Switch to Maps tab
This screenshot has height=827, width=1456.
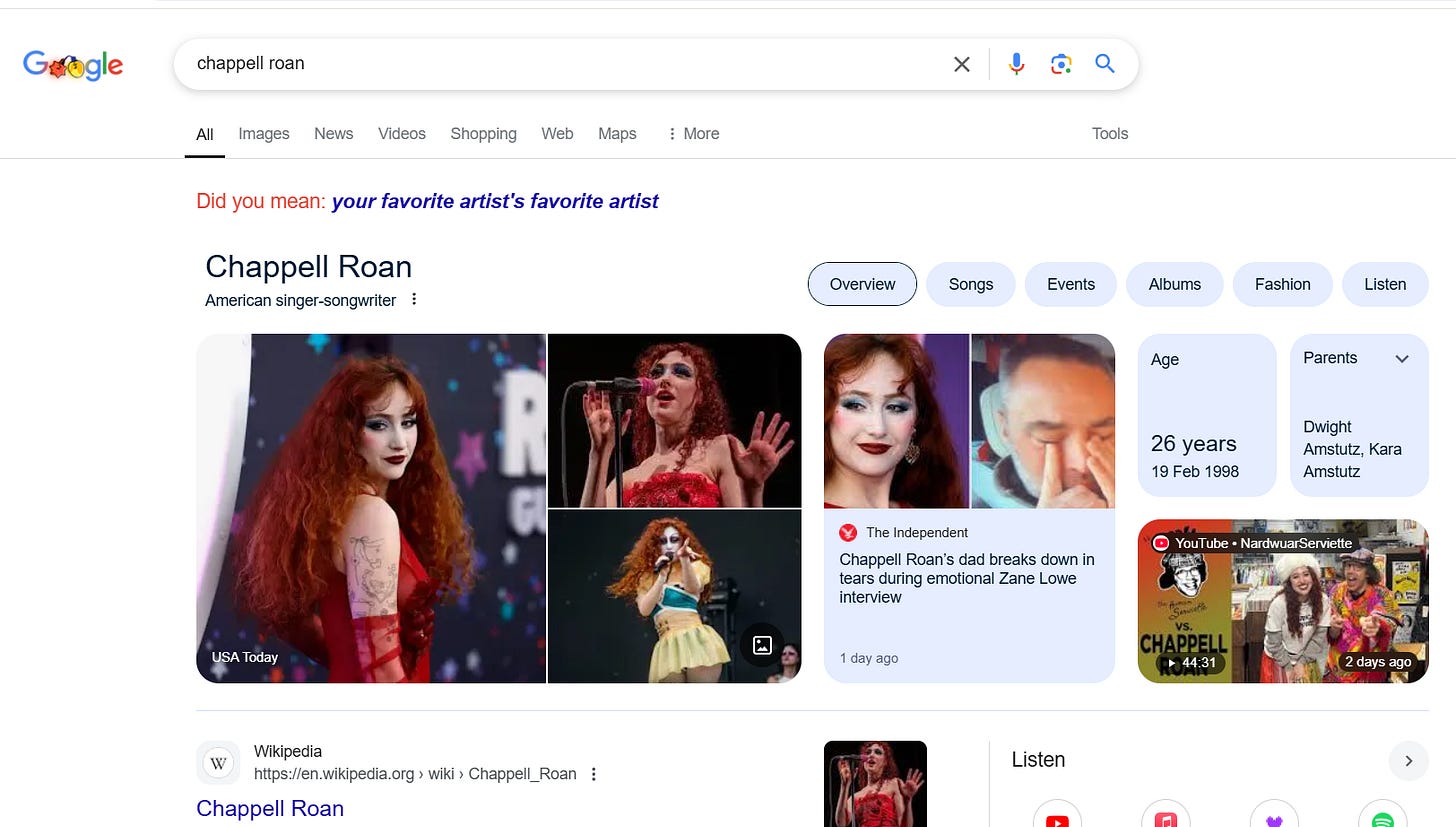[617, 134]
